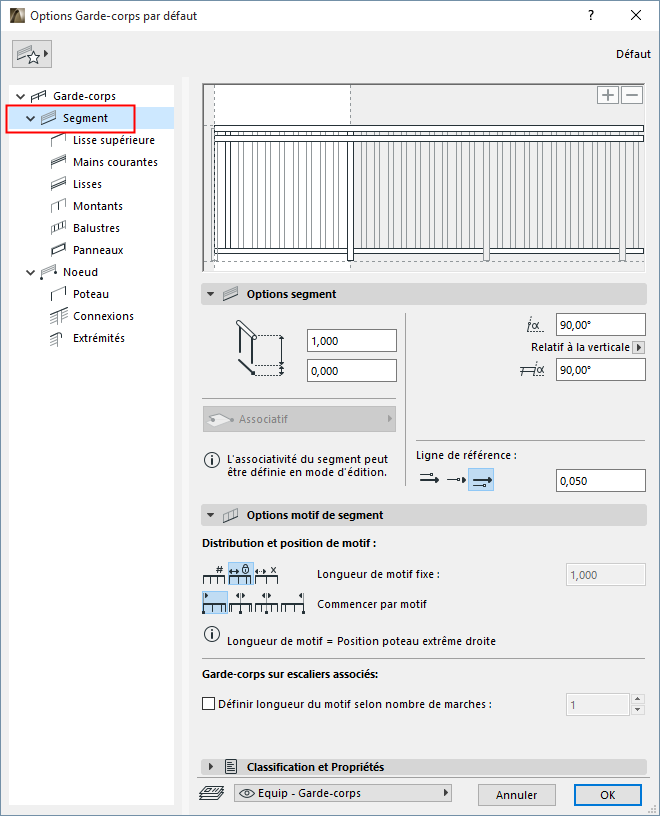
Task: Edit reference line offset field 0,050
Action: [601, 481]
